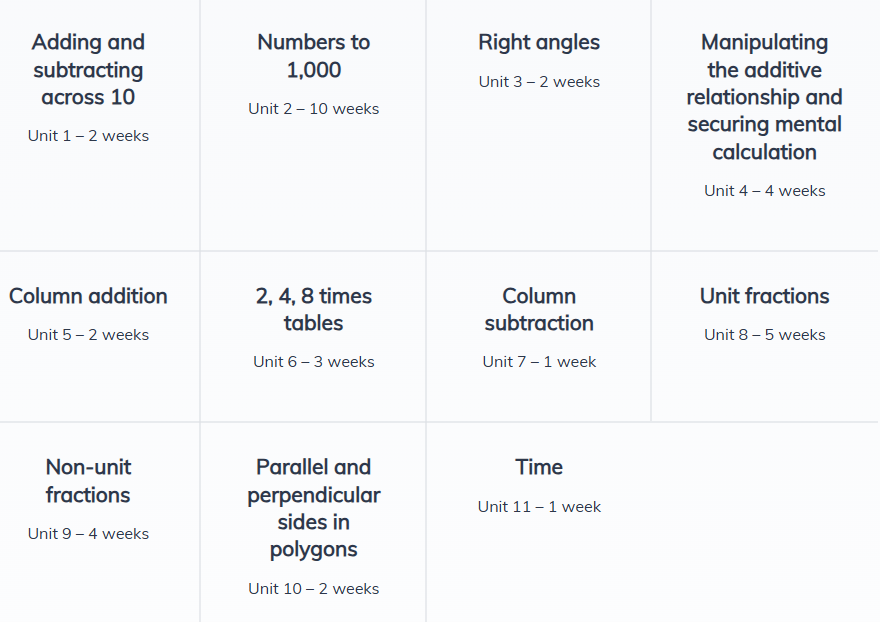Open the Time unit
880x622 pixels.
pyautogui.click(x=539, y=467)
